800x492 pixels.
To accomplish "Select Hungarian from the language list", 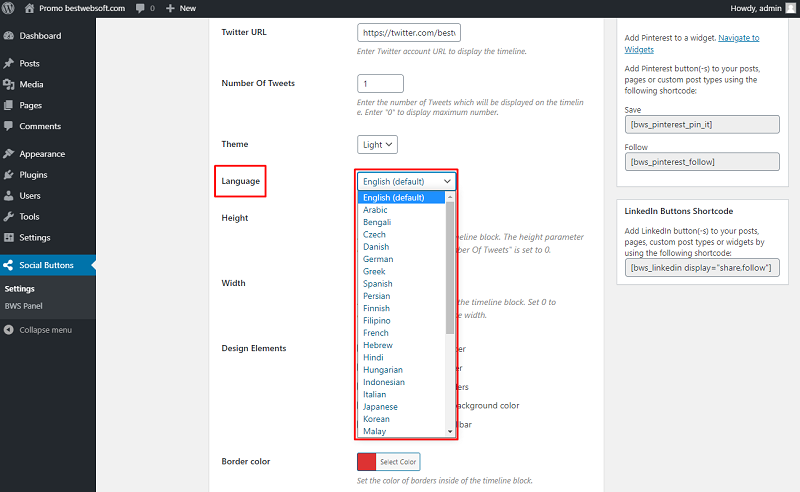I will [x=402, y=370].
